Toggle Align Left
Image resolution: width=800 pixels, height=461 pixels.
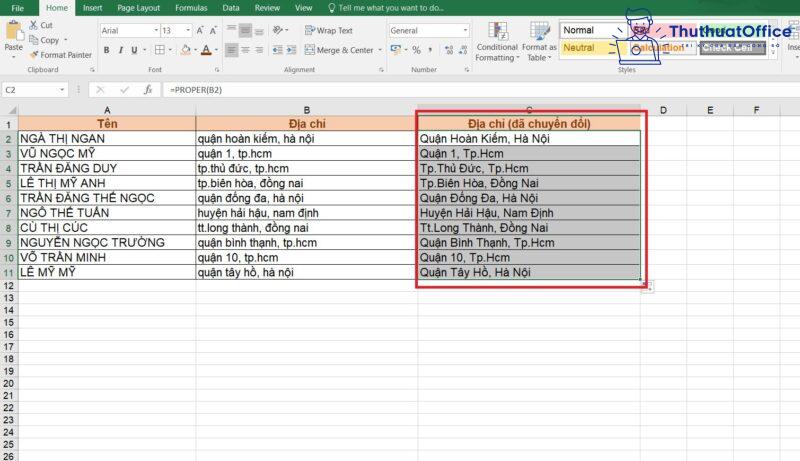(x=231, y=50)
